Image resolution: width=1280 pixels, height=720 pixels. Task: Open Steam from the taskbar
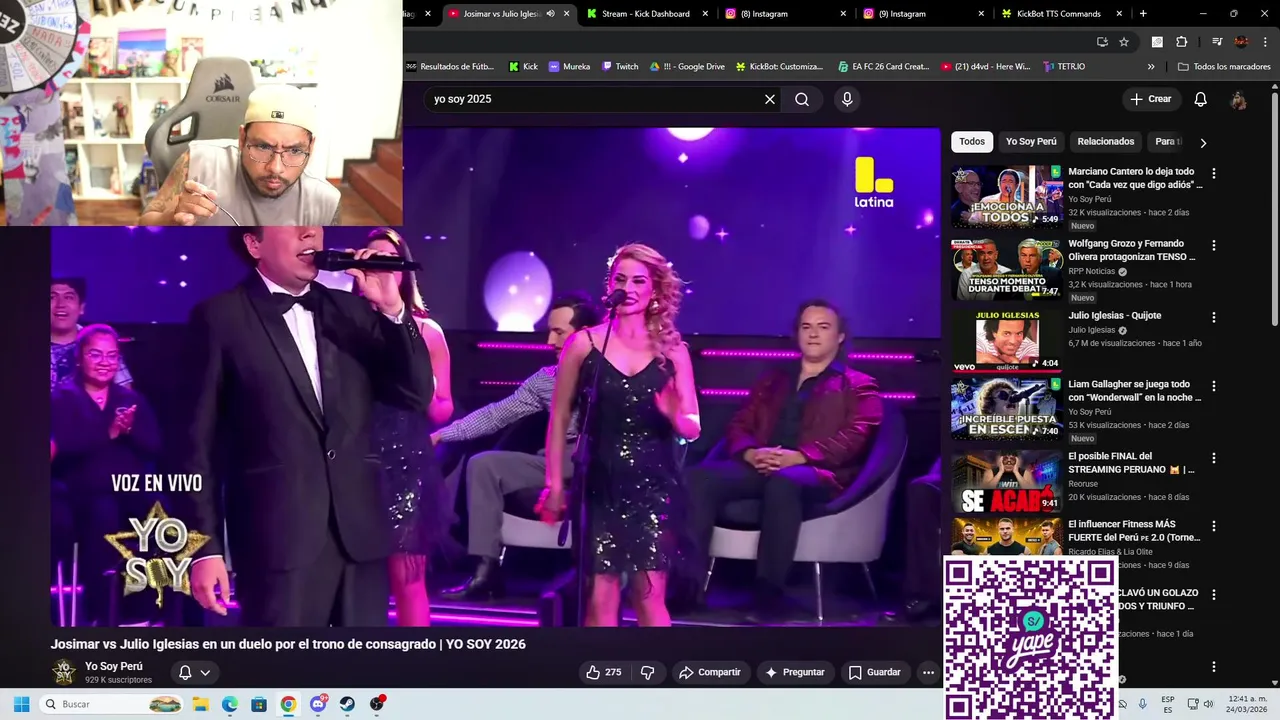[347, 704]
